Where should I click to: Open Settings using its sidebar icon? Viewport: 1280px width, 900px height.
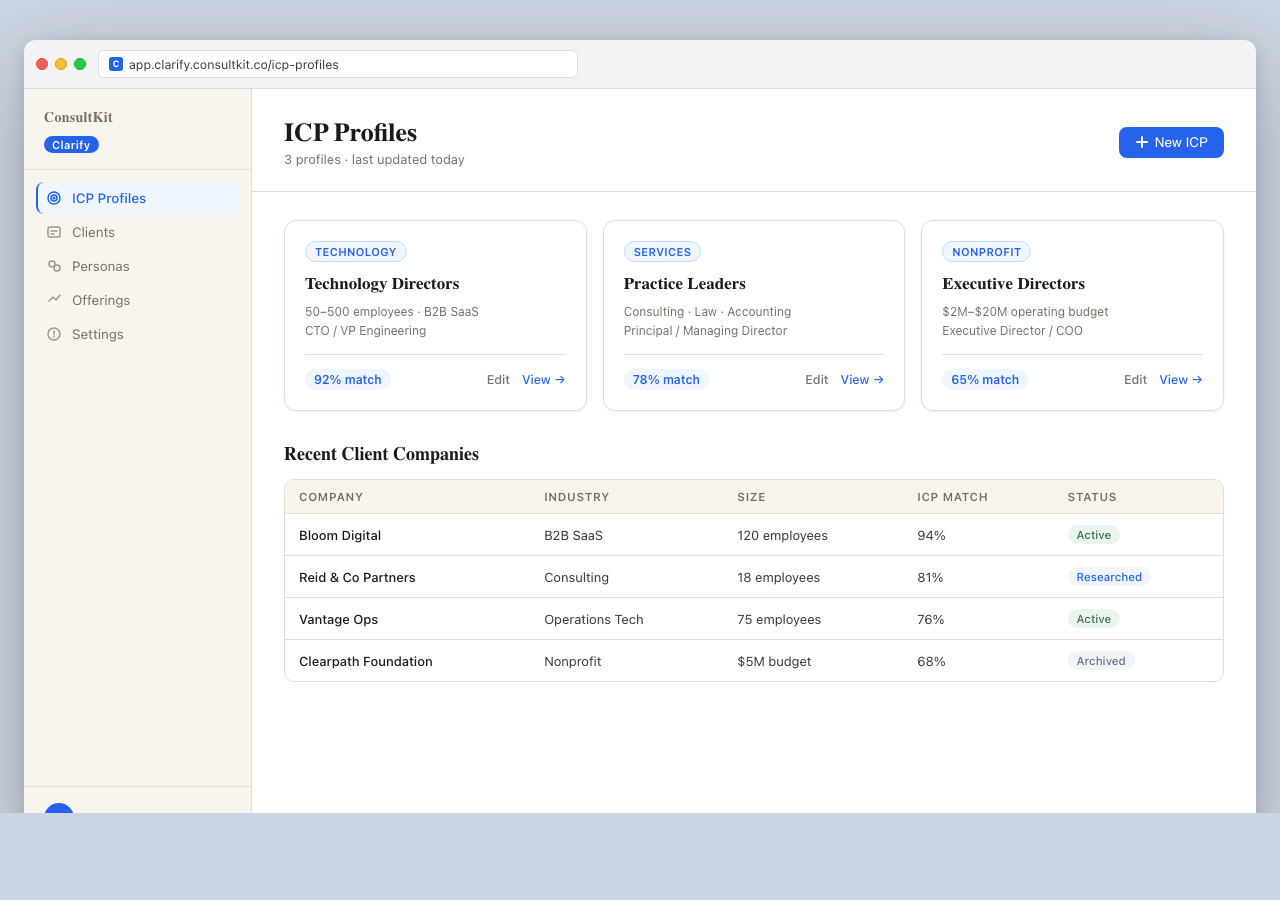(53, 334)
